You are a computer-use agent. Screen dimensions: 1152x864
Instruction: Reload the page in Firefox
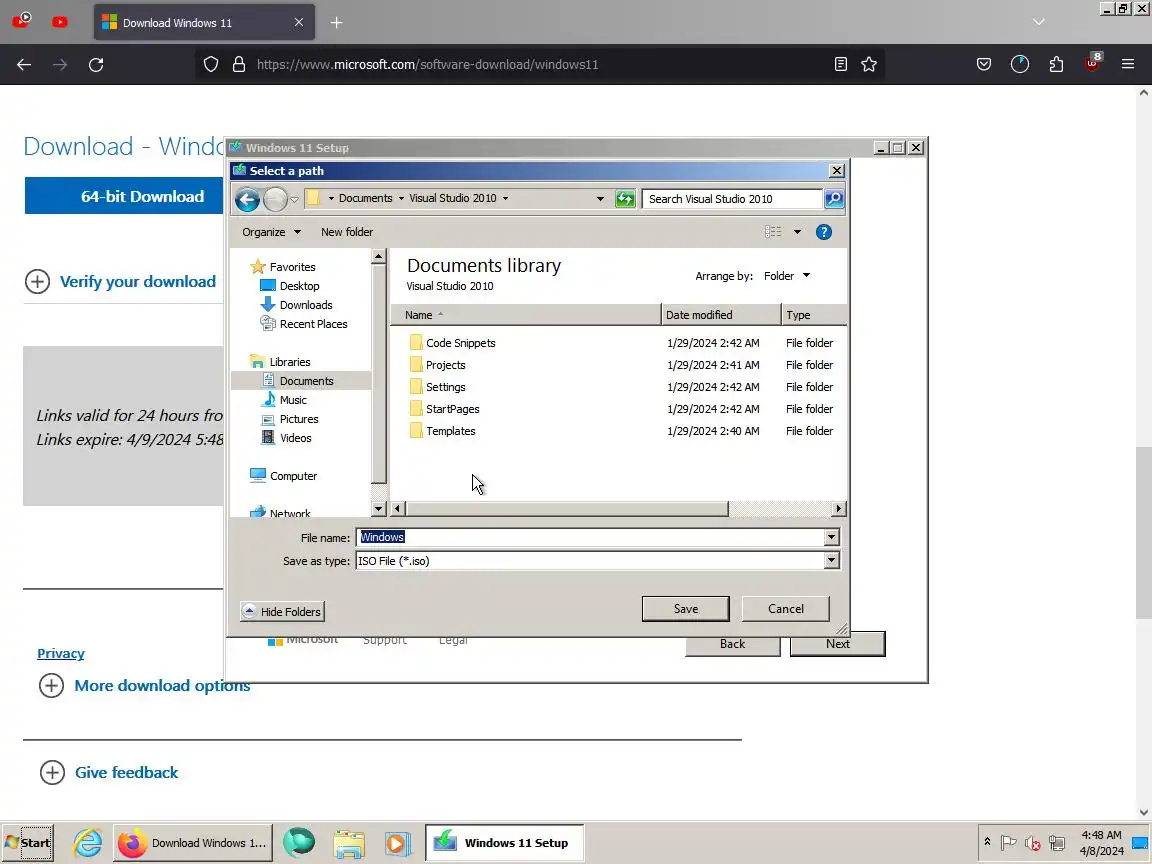tap(96, 65)
